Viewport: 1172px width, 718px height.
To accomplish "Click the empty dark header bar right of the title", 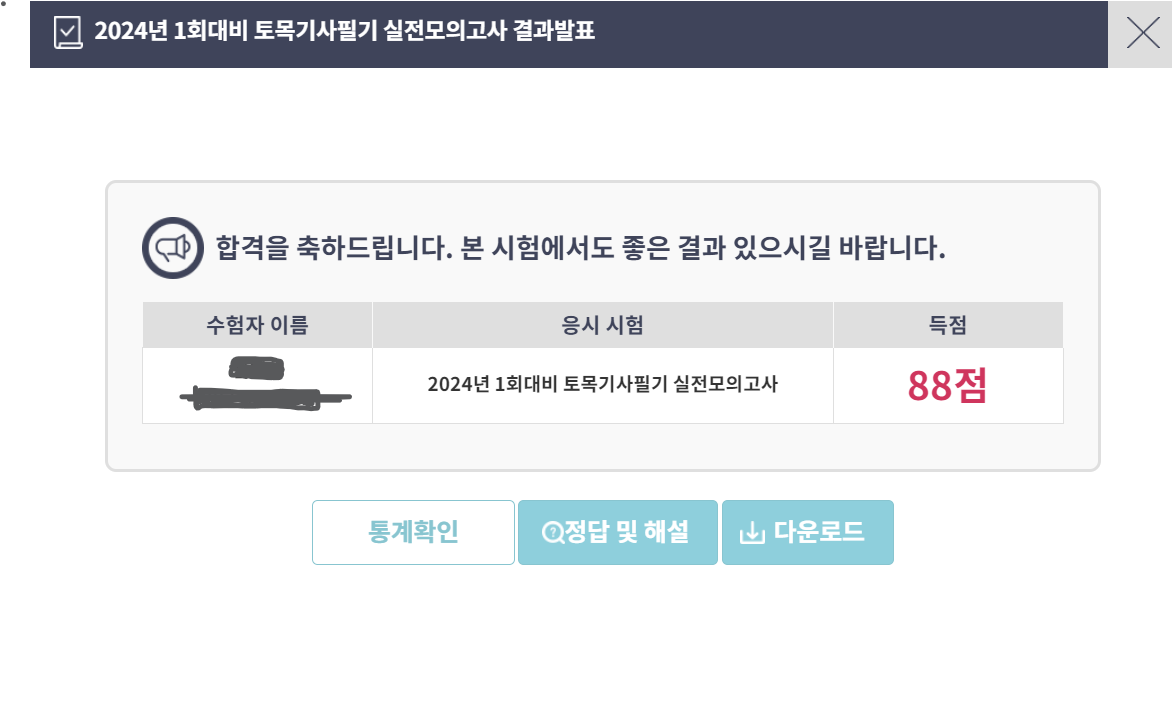I will tap(851, 34).
